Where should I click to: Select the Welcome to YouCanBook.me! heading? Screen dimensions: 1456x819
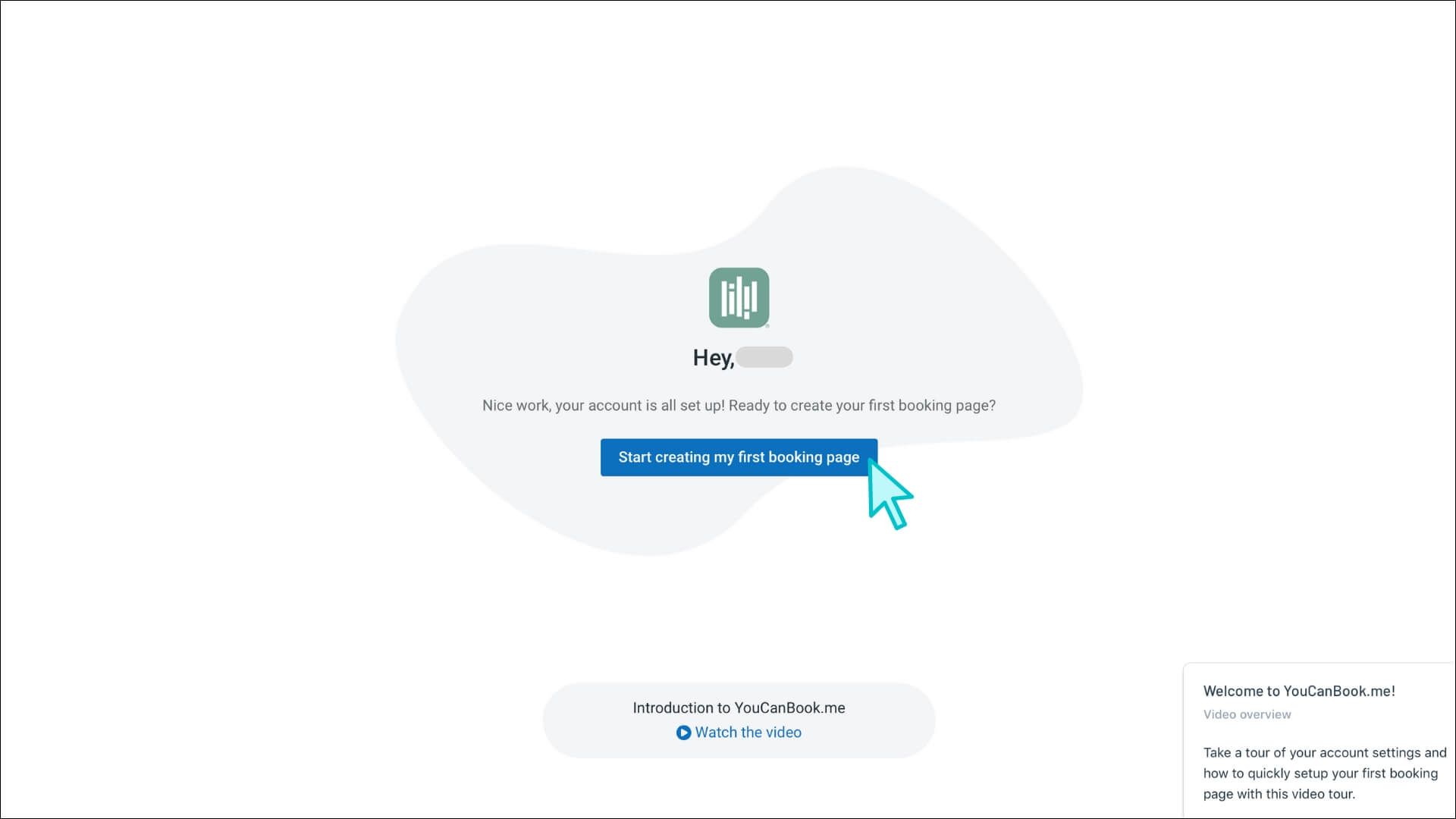(1298, 691)
